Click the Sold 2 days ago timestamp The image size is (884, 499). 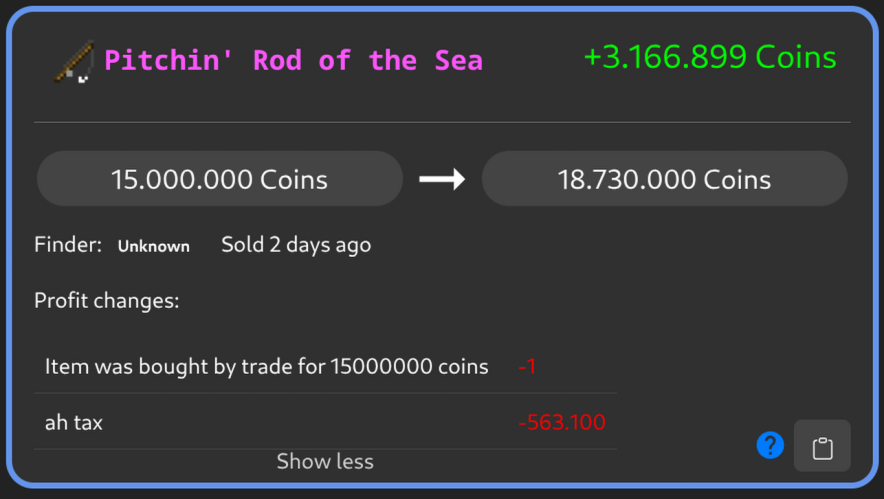(x=296, y=245)
